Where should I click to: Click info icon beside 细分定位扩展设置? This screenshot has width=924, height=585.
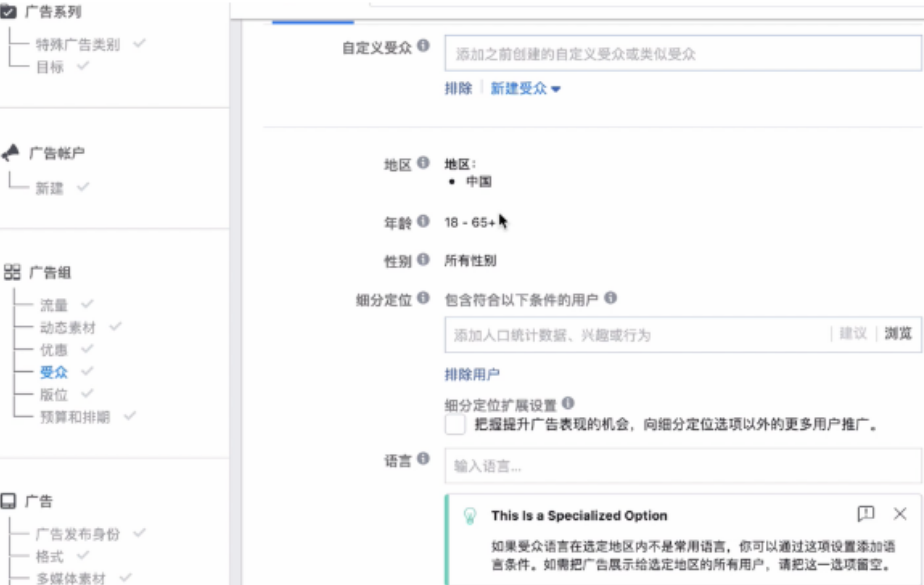point(568,404)
